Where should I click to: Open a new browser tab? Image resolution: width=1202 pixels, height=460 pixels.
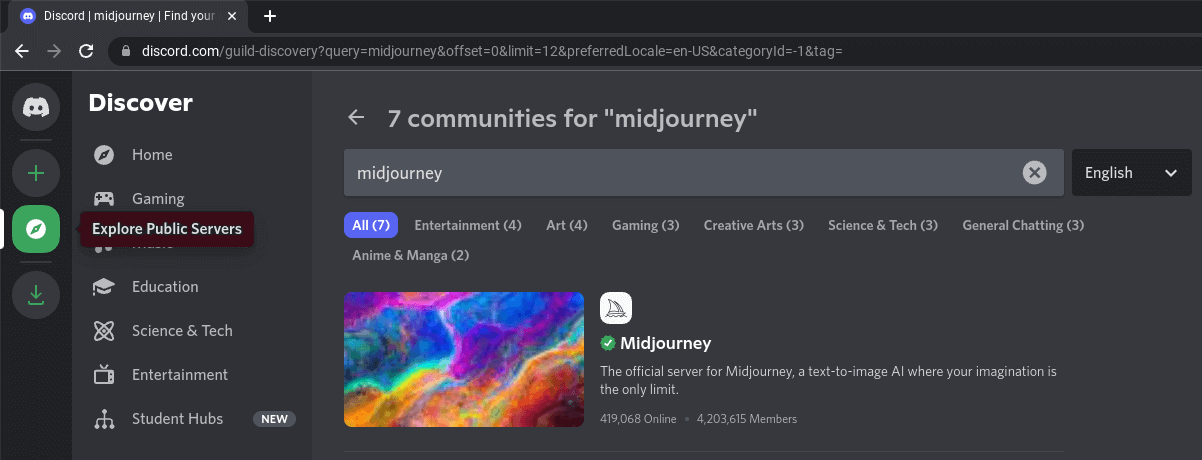point(269,16)
